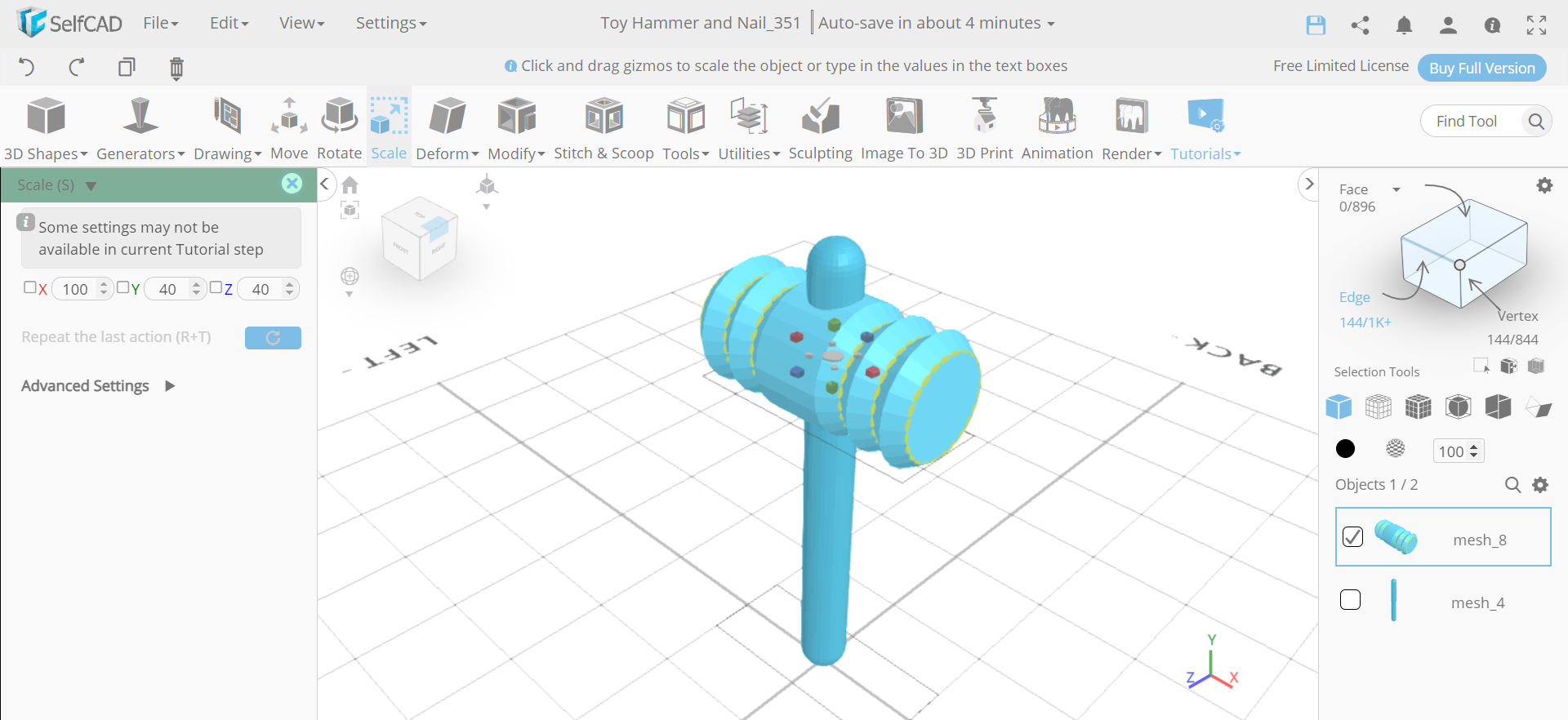Open the 3D Print tool
1568x720 pixels.
[984, 128]
